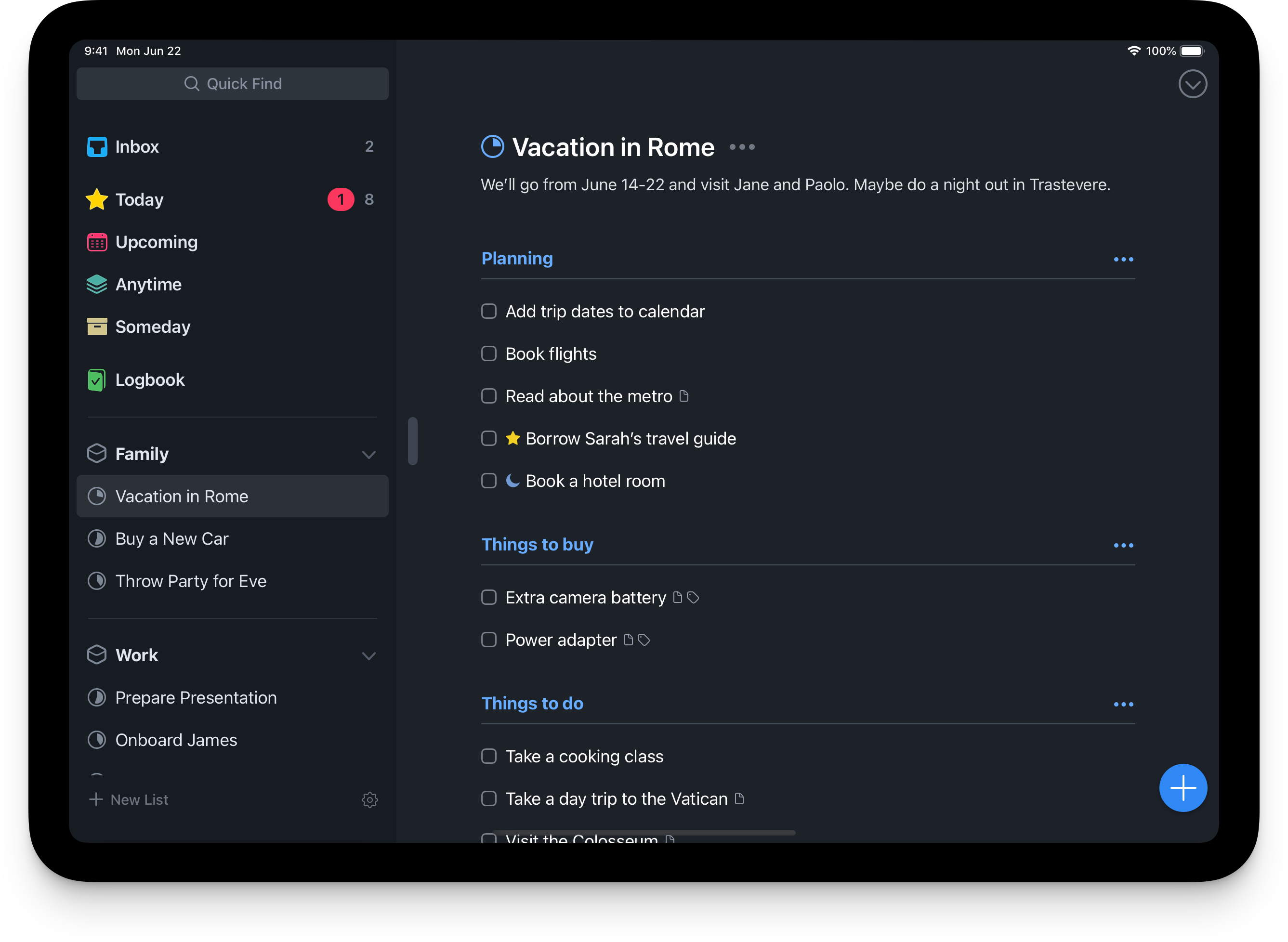This screenshot has height=942, width=1288.
Task: Focus the Quick Find search field
Action: click(x=233, y=84)
